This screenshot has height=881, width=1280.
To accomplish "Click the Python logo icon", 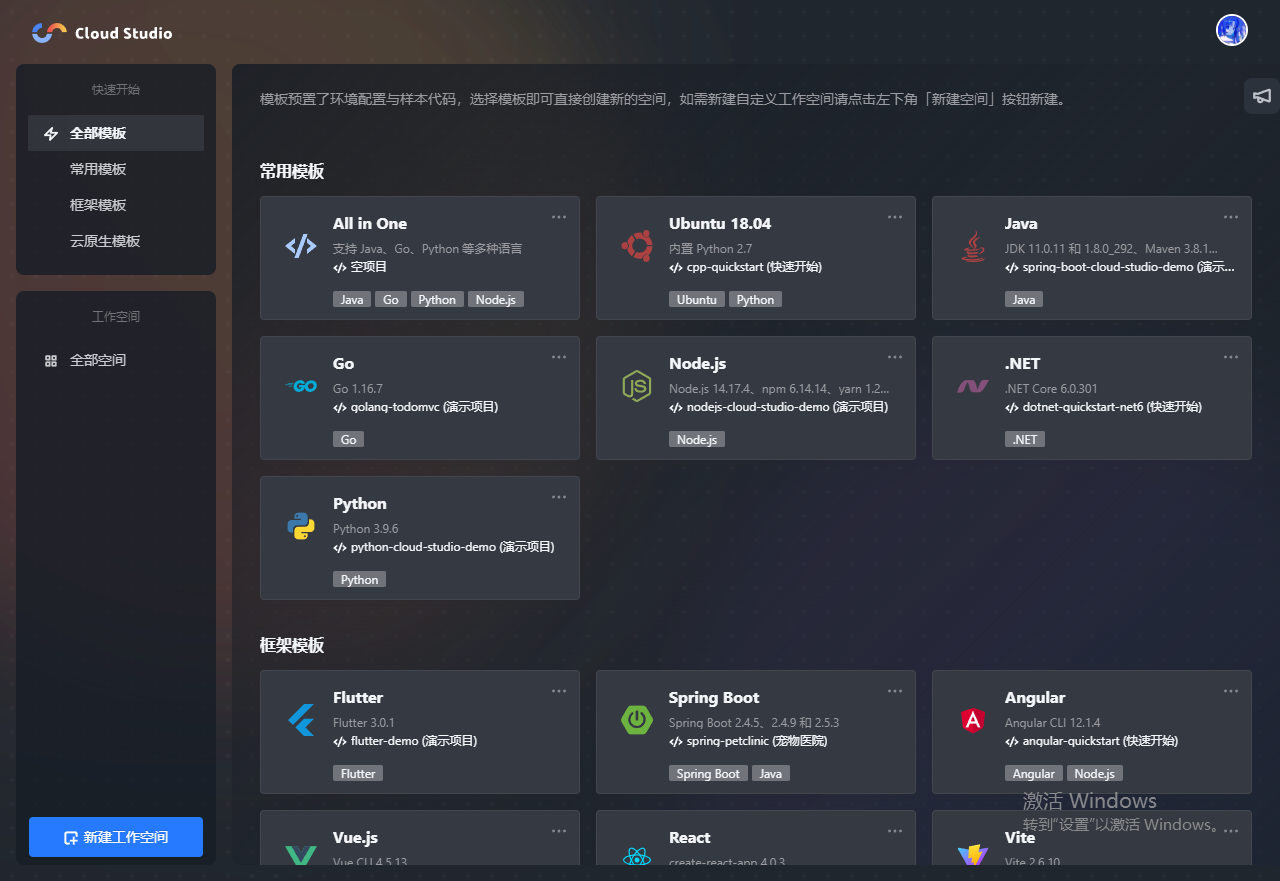I will (x=300, y=525).
